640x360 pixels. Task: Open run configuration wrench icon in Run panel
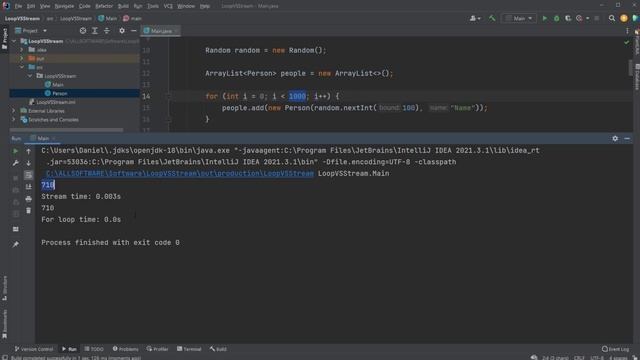coord(16,163)
